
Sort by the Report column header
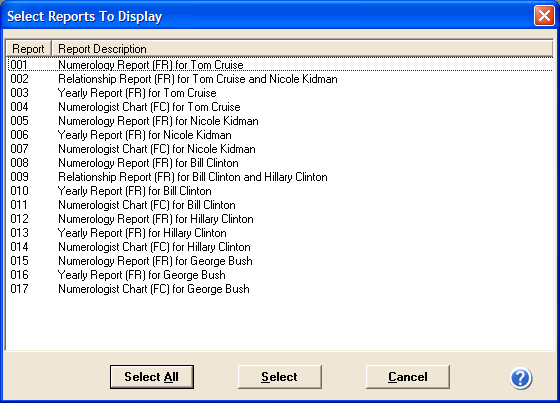[x=29, y=49]
